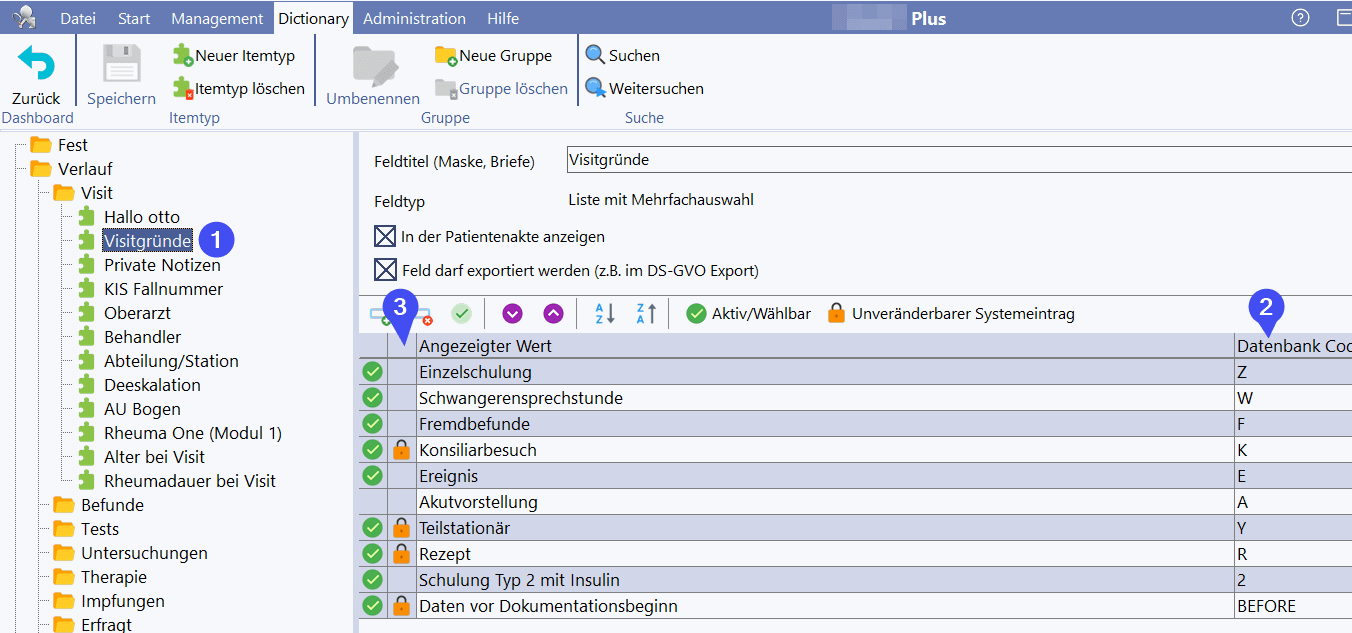Switch to the Management ribbon tab
Viewport: 1352px width, 633px height.
(217, 18)
